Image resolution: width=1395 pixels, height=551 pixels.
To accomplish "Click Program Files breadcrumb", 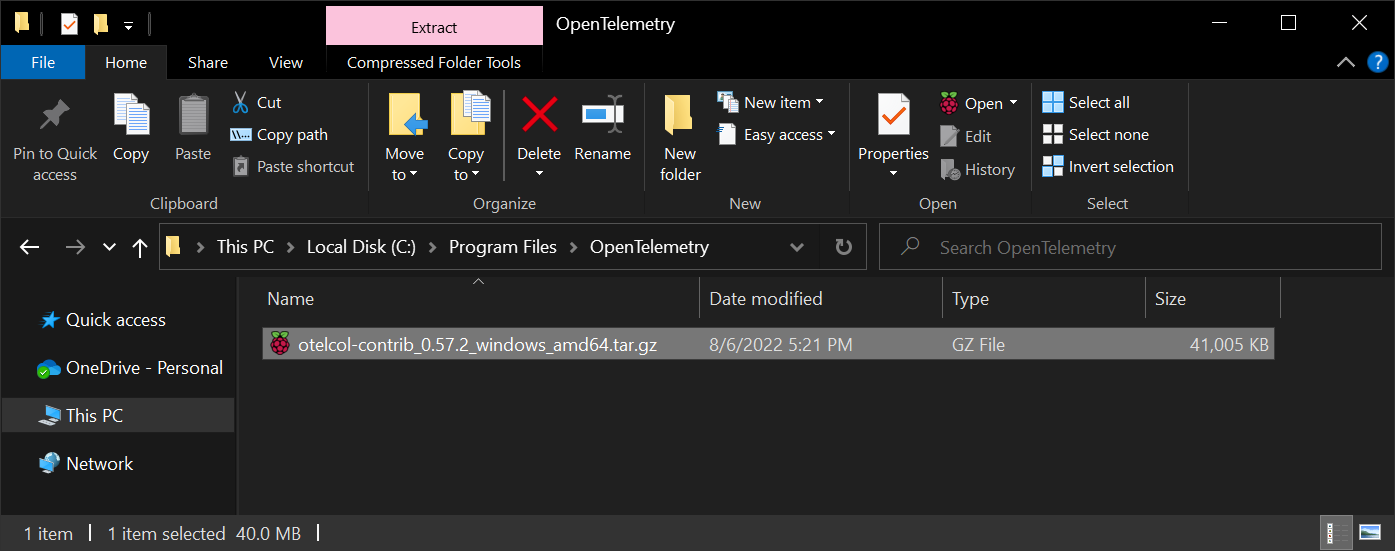I will (x=503, y=247).
